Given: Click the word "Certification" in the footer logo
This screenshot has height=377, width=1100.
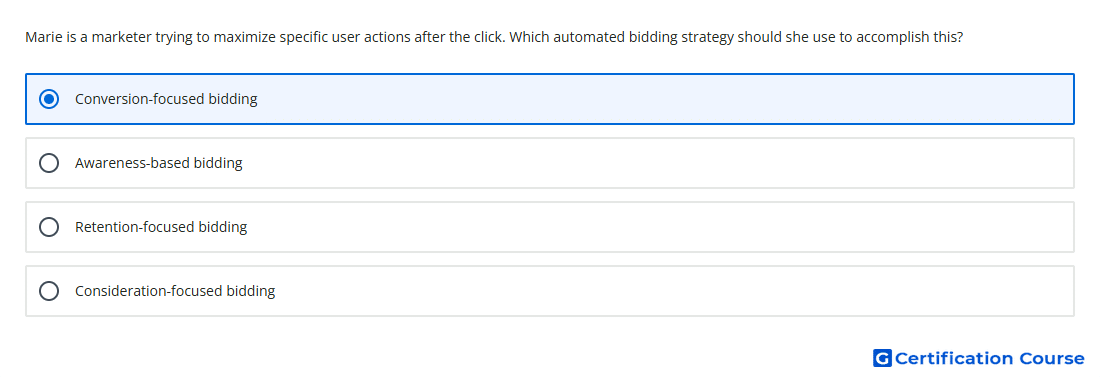Looking at the screenshot, I should 954,358.
